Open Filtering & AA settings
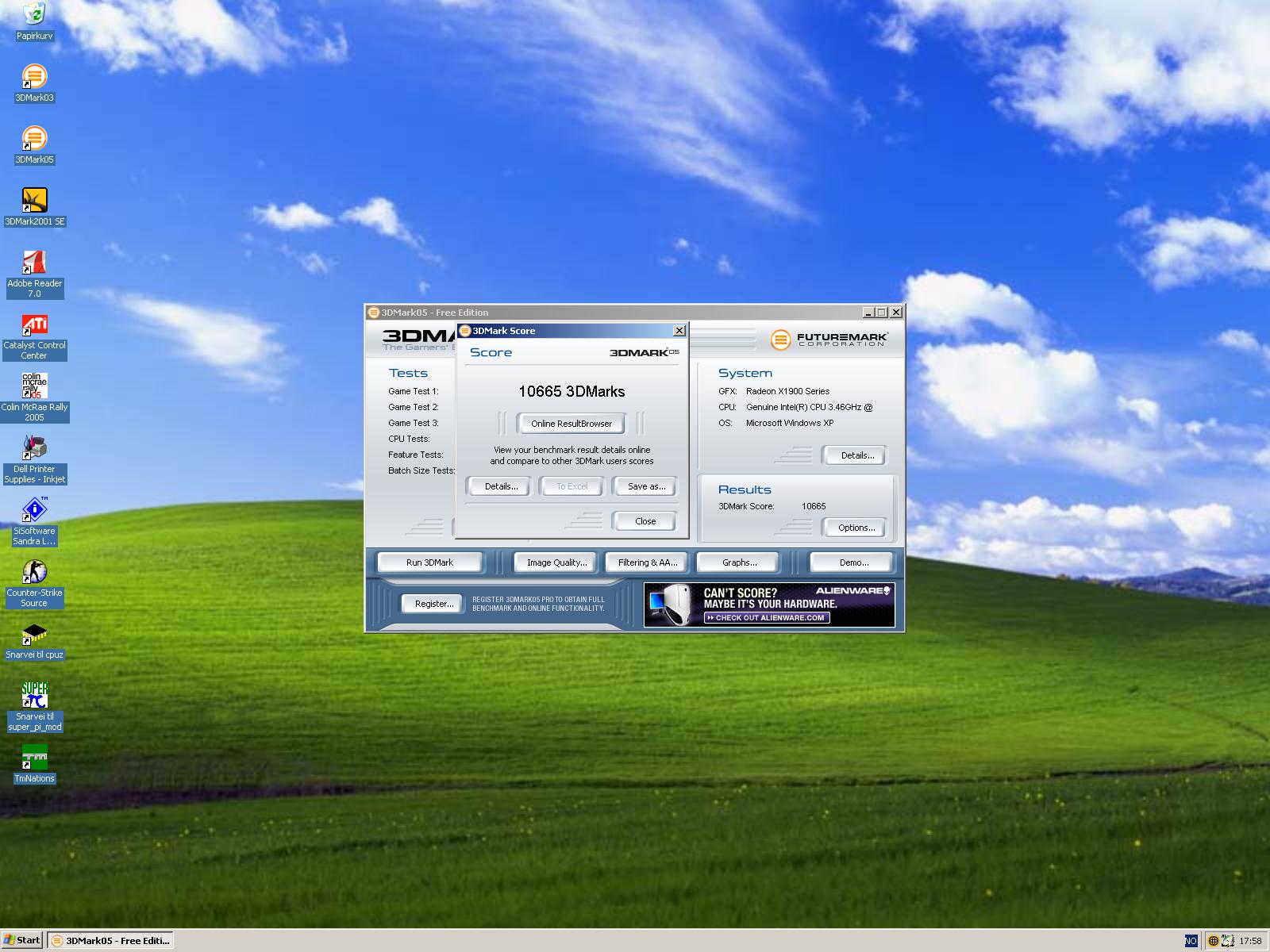1270x952 pixels. pos(648,562)
